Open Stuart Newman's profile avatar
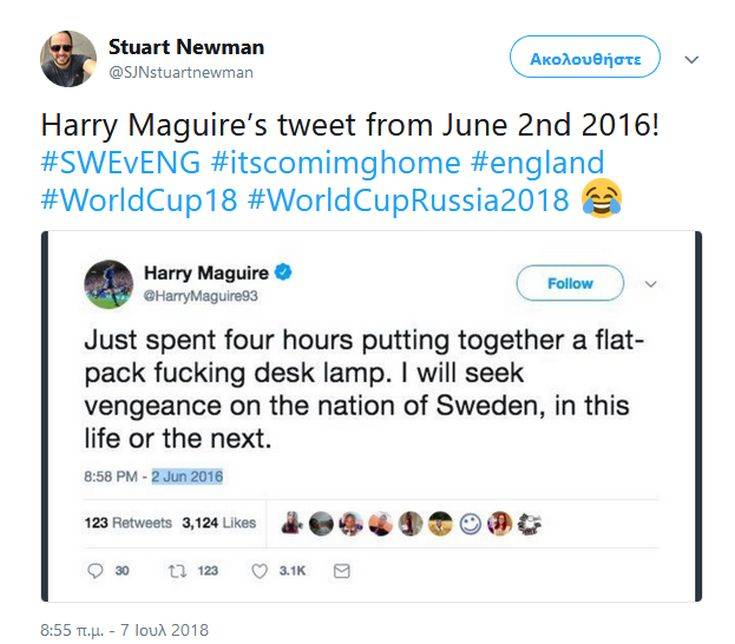735x644 pixels. (x=68, y=58)
